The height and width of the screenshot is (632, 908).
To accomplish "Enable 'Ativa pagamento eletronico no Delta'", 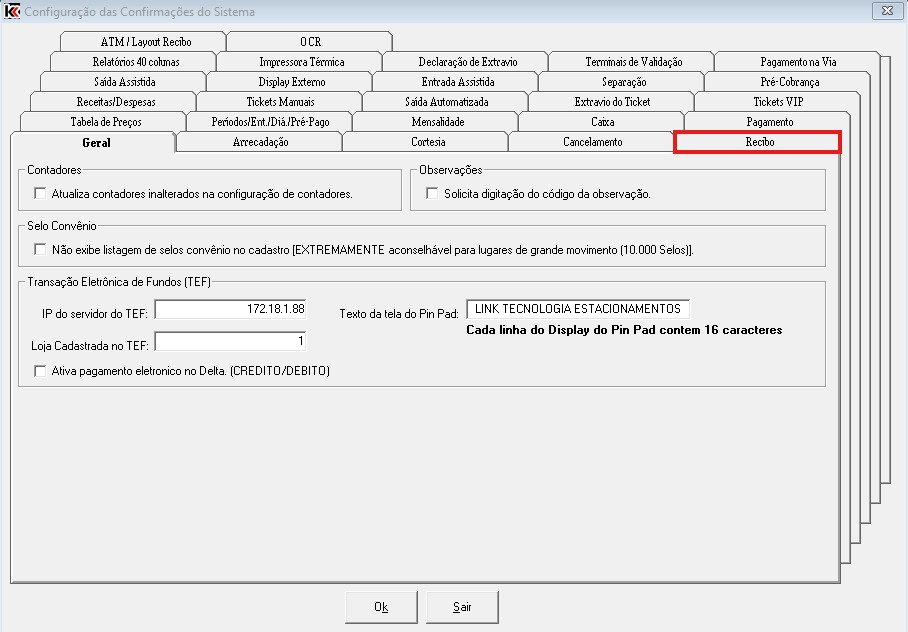I will pyautogui.click(x=41, y=371).
